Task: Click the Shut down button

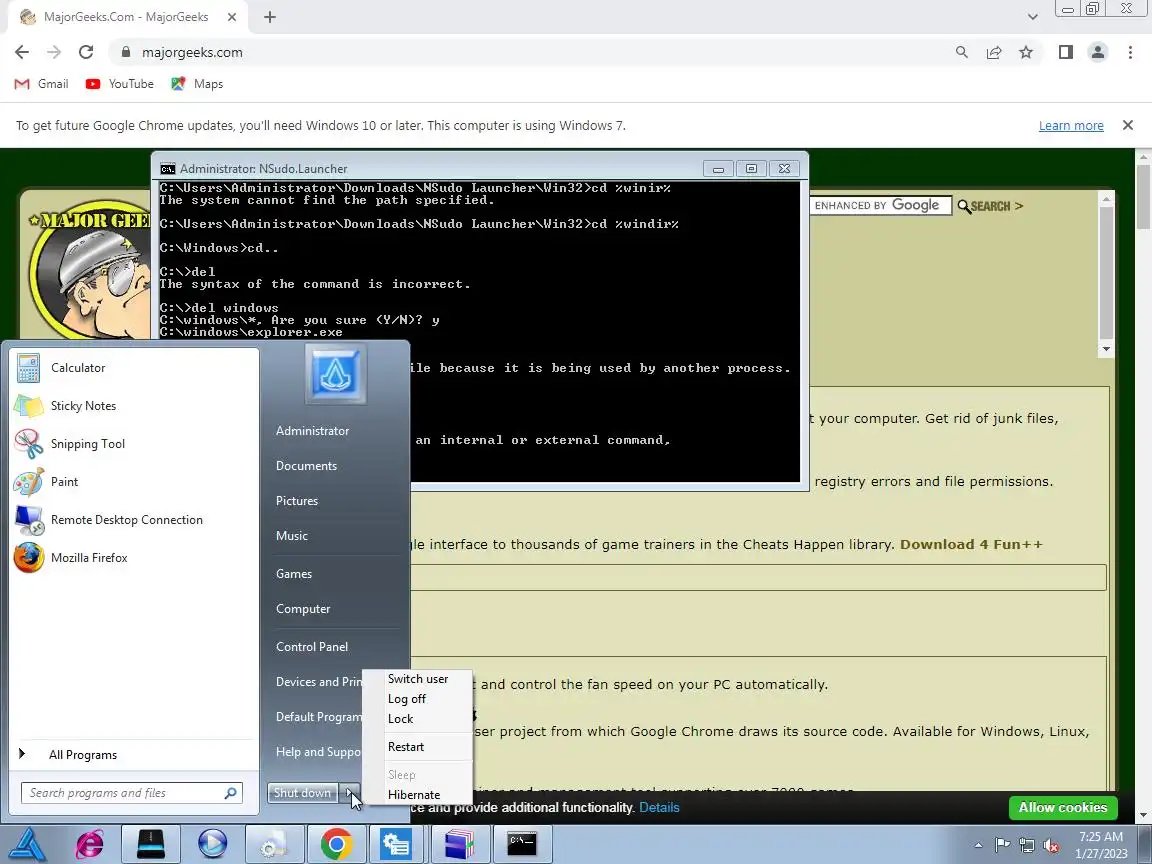Action: pyautogui.click(x=303, y=793)
